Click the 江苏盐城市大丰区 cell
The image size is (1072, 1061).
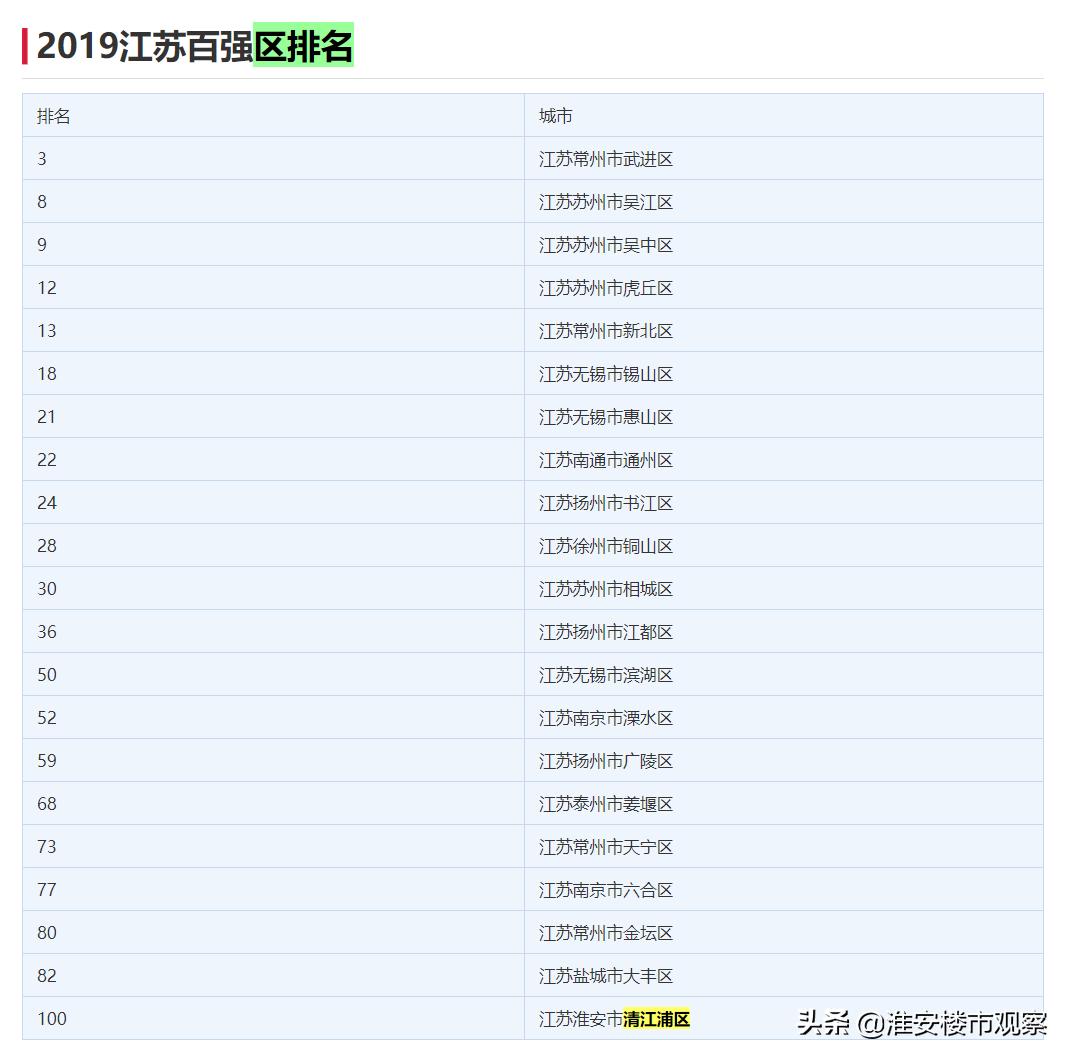[606, 976]
